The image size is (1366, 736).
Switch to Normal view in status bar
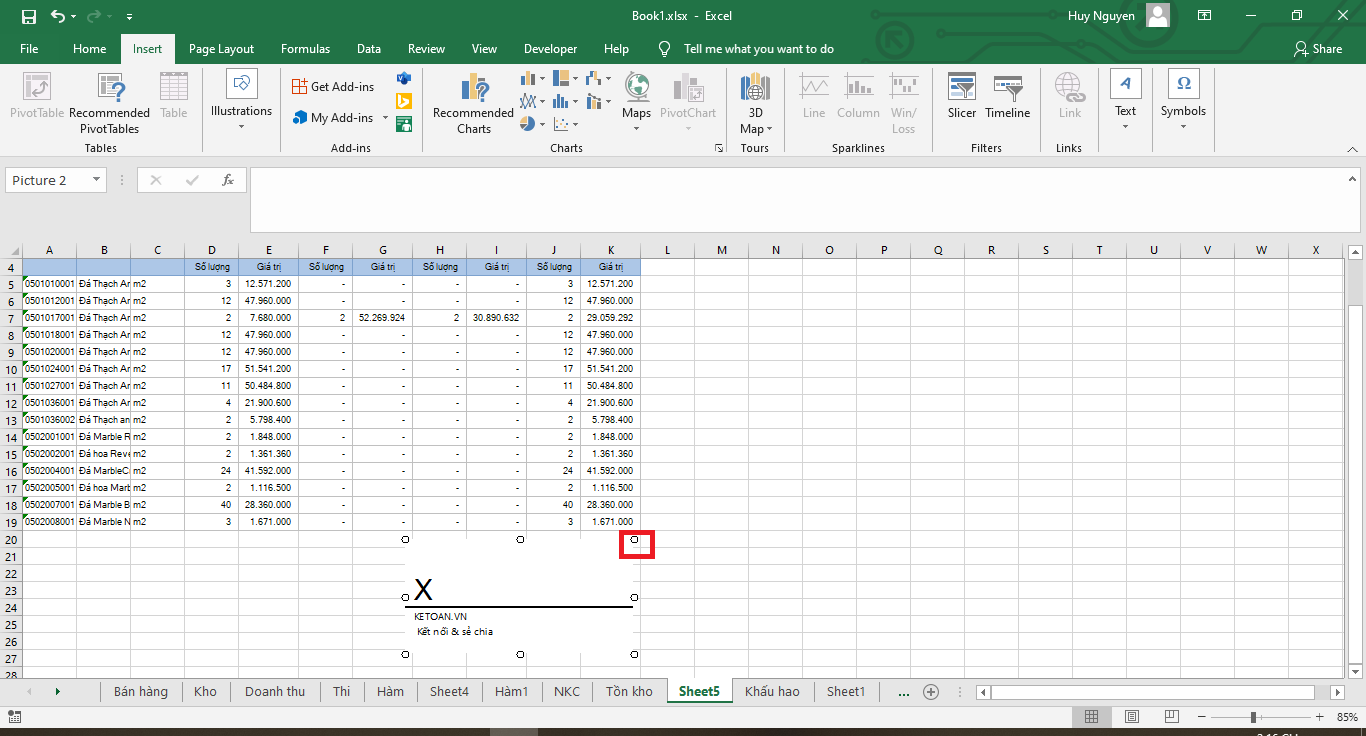(x=1092, y=716)
